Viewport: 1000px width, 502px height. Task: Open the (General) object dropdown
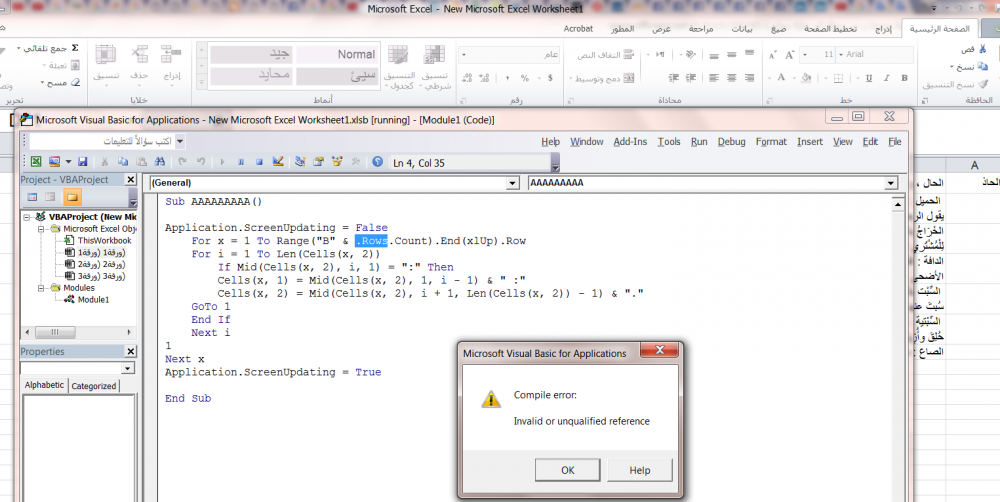coord(512,183)
